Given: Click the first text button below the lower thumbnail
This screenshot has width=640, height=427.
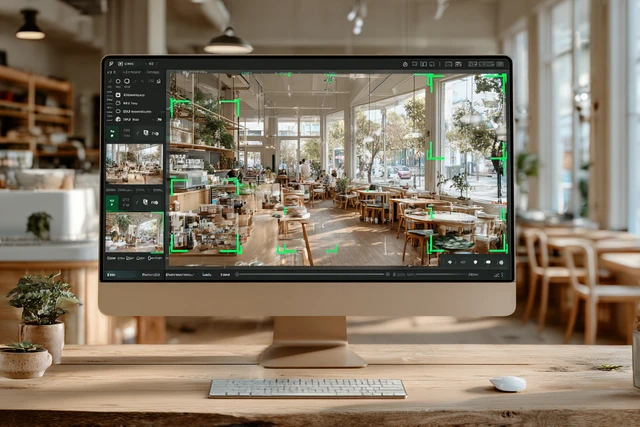Looking at the screenshot, I should coord(111,257).
